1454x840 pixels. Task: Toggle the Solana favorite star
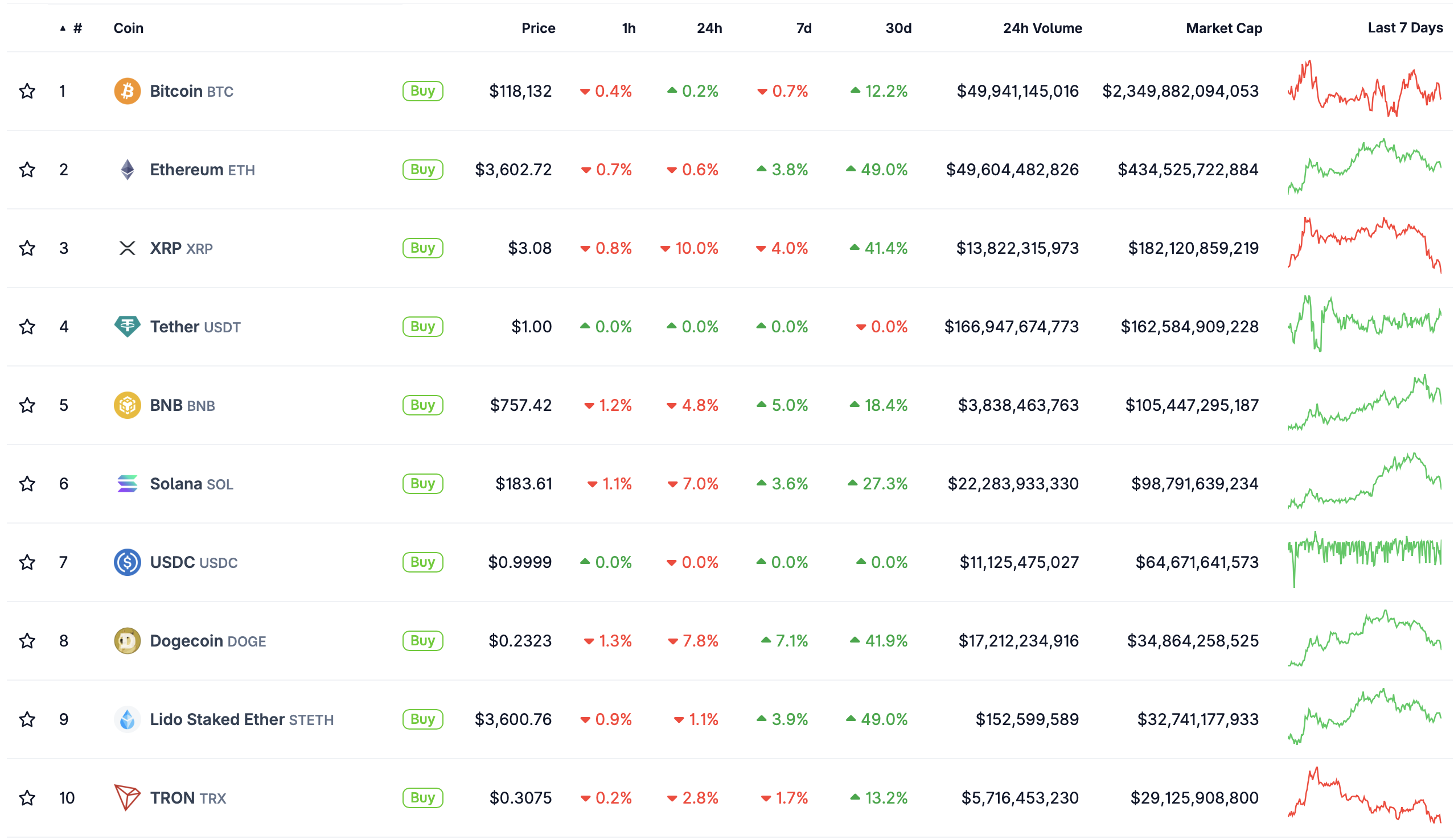click(x=27, y=484)
